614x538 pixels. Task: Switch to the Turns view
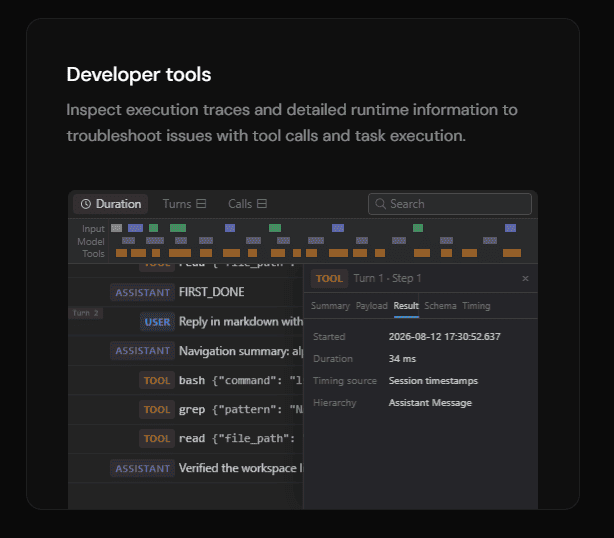(184, 204)
